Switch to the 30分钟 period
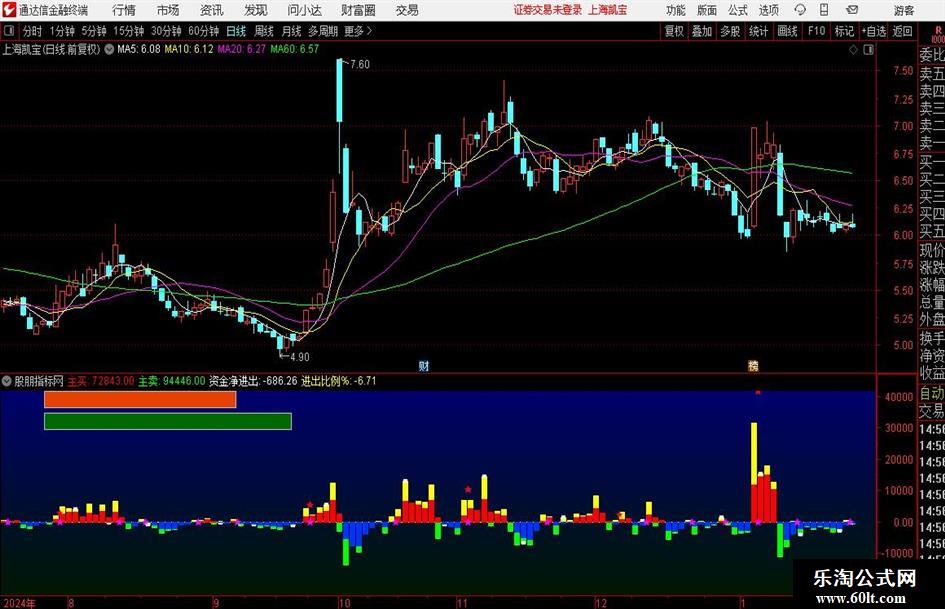945x609 pixels. [166, 31]
